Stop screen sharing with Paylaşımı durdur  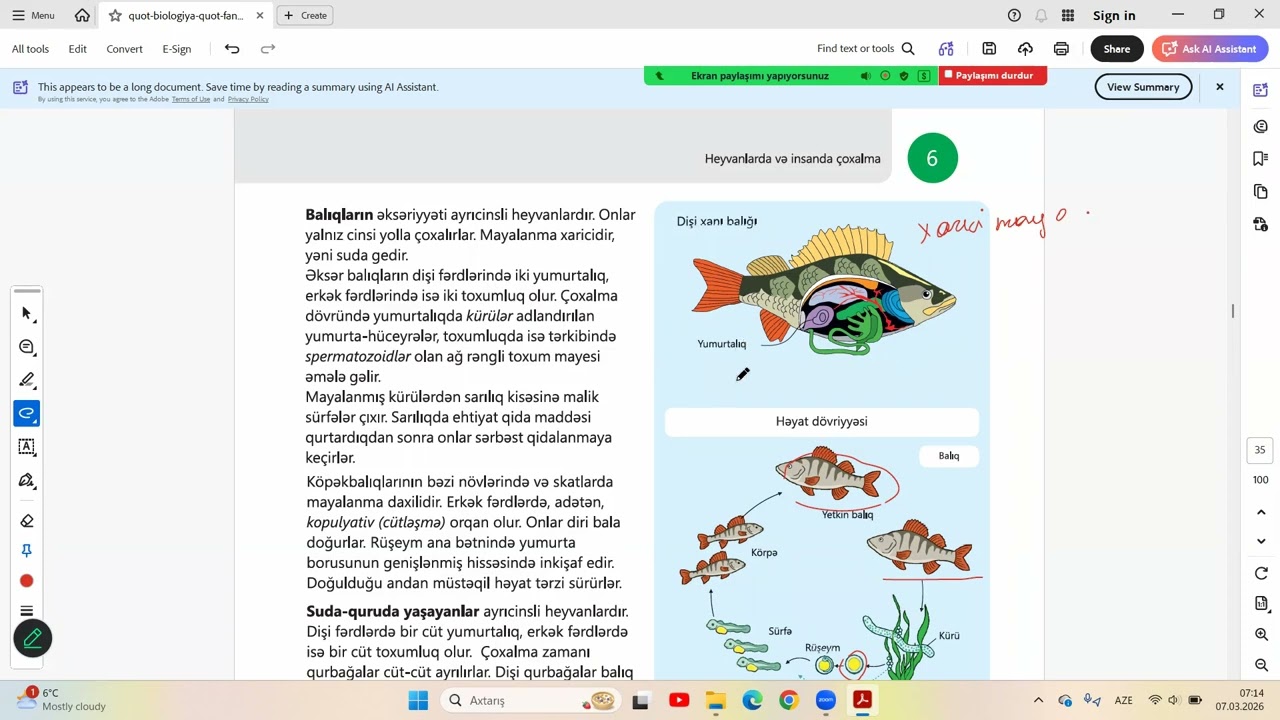click(x=993, y=75)
